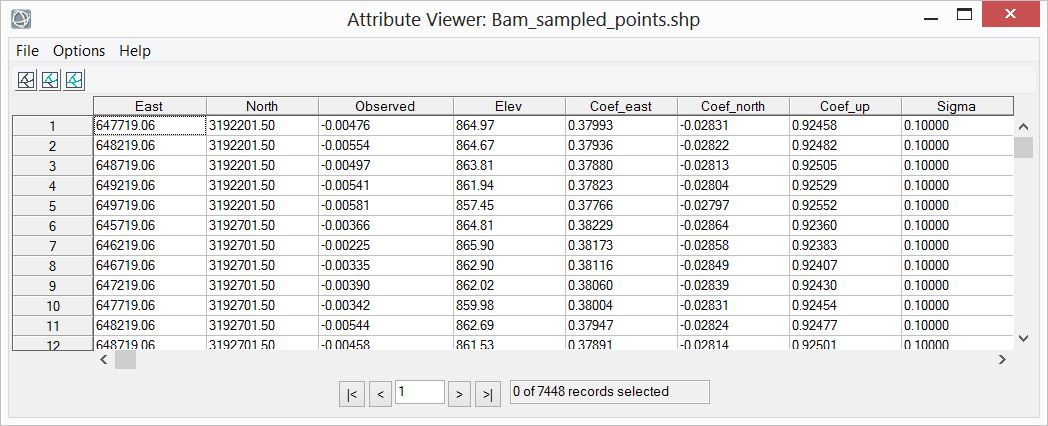The image size is (1048, 426).
Task: Open the Options menu
Action: click(x=79, y=50)
